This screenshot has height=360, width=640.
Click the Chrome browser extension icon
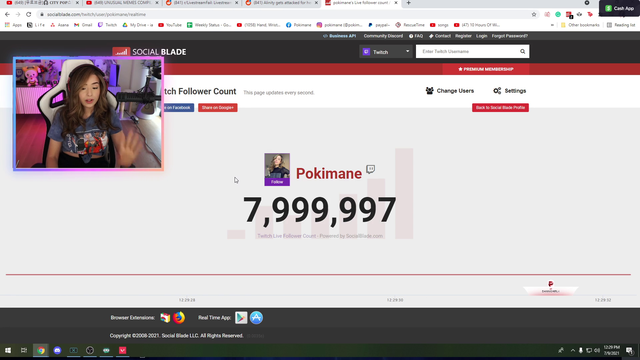point(165,318)
